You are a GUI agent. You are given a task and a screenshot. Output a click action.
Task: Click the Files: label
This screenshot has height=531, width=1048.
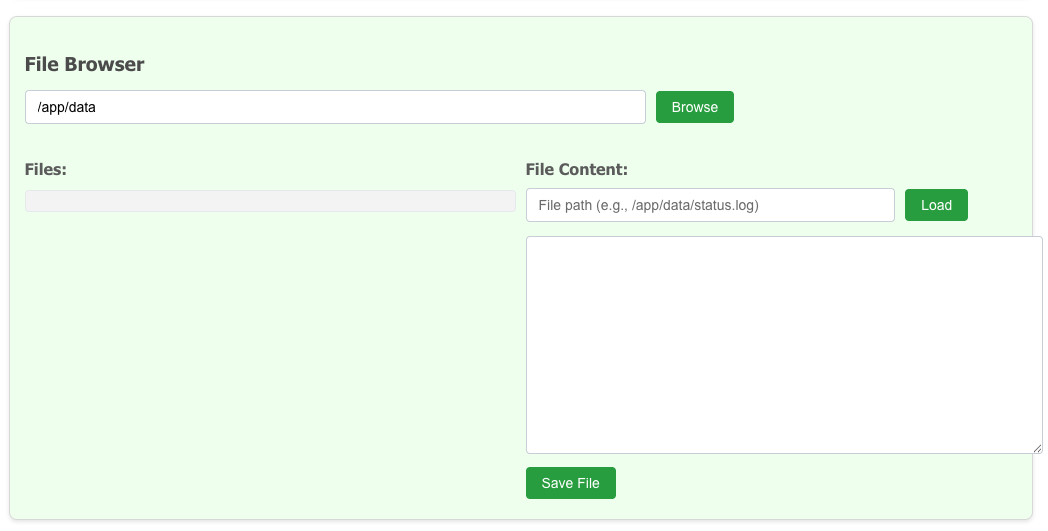tap(46, 169)
